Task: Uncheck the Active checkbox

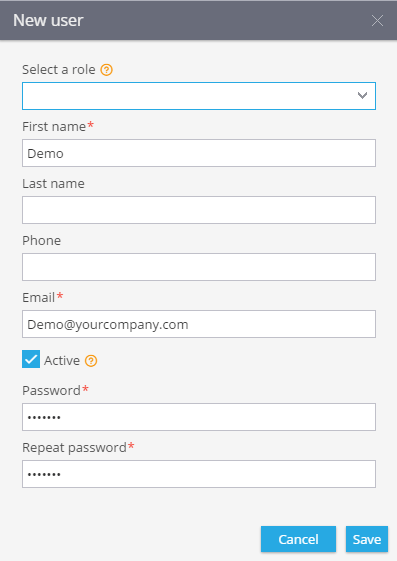Action: [31, 359]
